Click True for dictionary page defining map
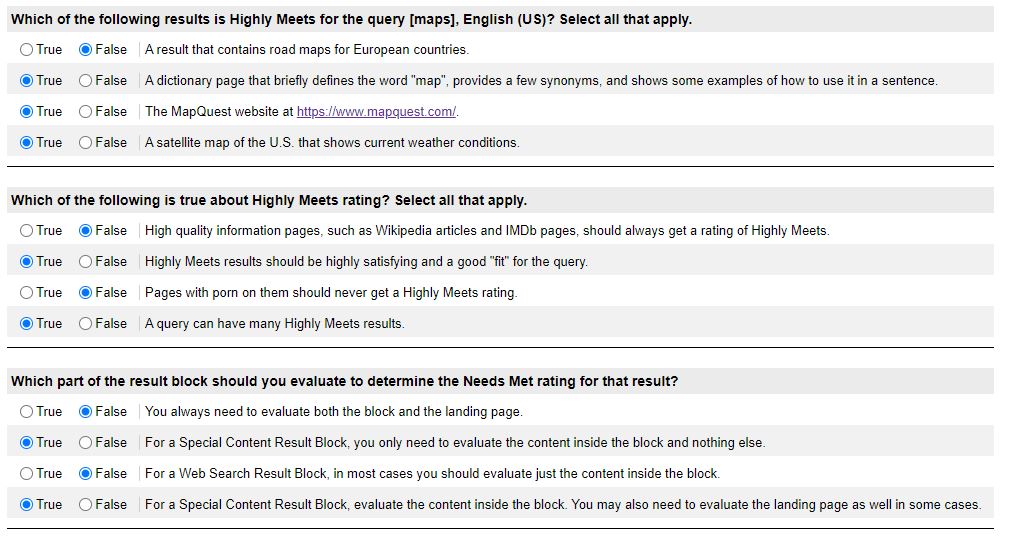The width and height of the screenshot is (1009, 540). (26, 80)
